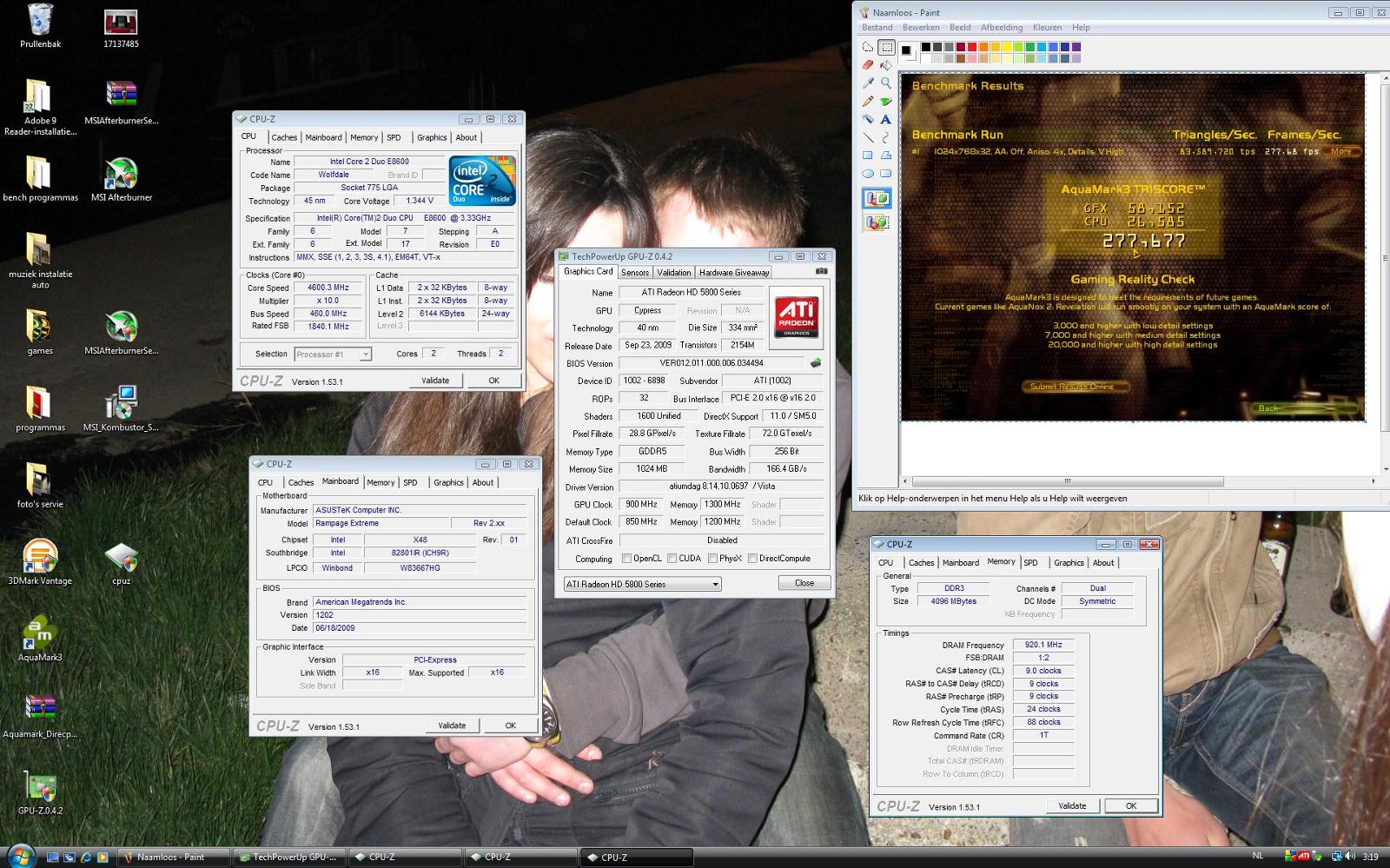Click the NL language indicator in tray
1390x868 pixels.
point(1258,856)
